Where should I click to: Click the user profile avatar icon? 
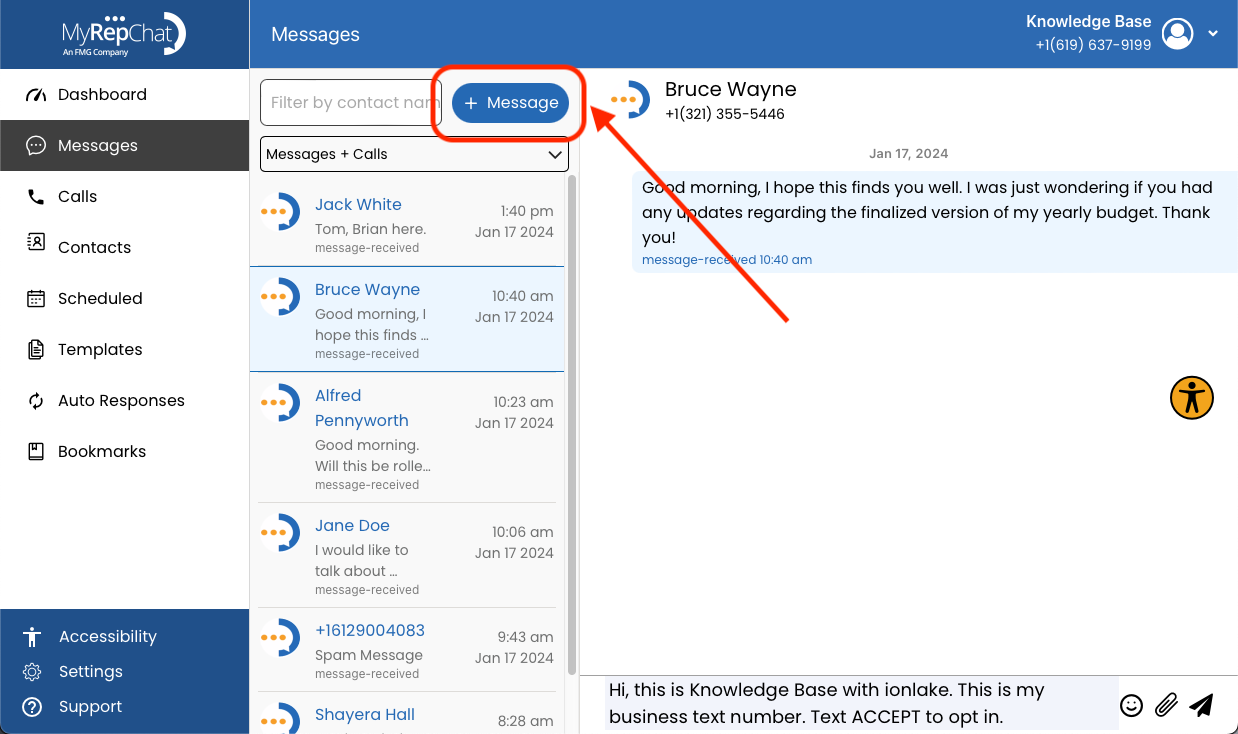click(x=1177, y=33)
